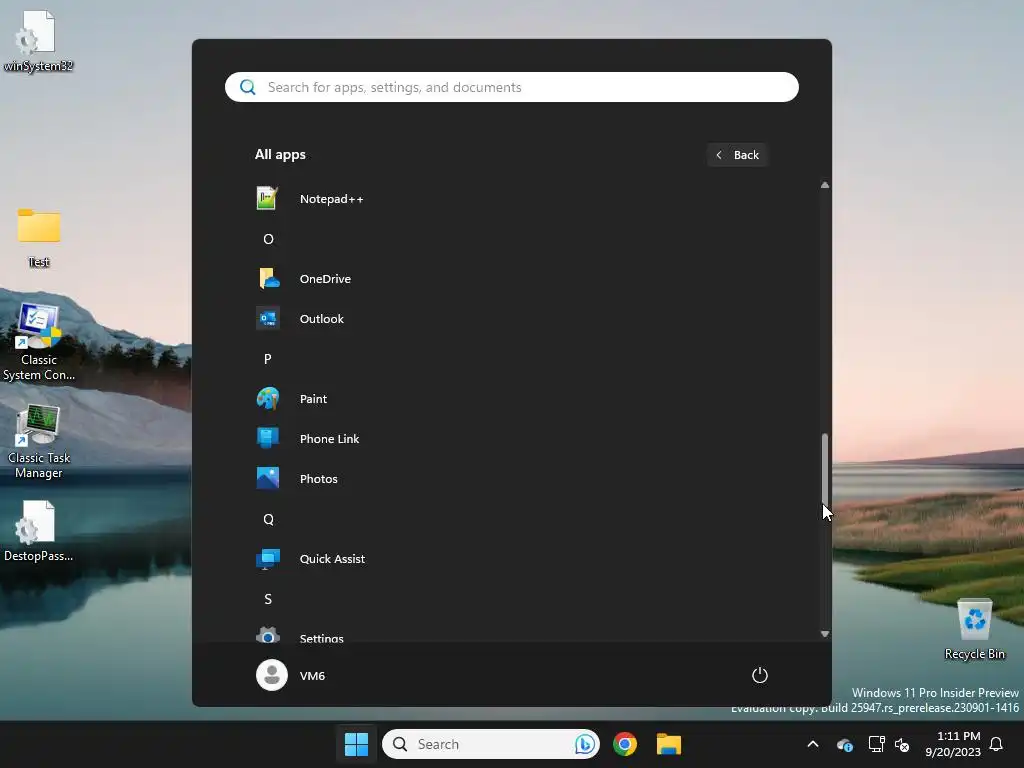1024x768 pixels.
Task: Click the letter S section header
Action: tap(268, 599)
